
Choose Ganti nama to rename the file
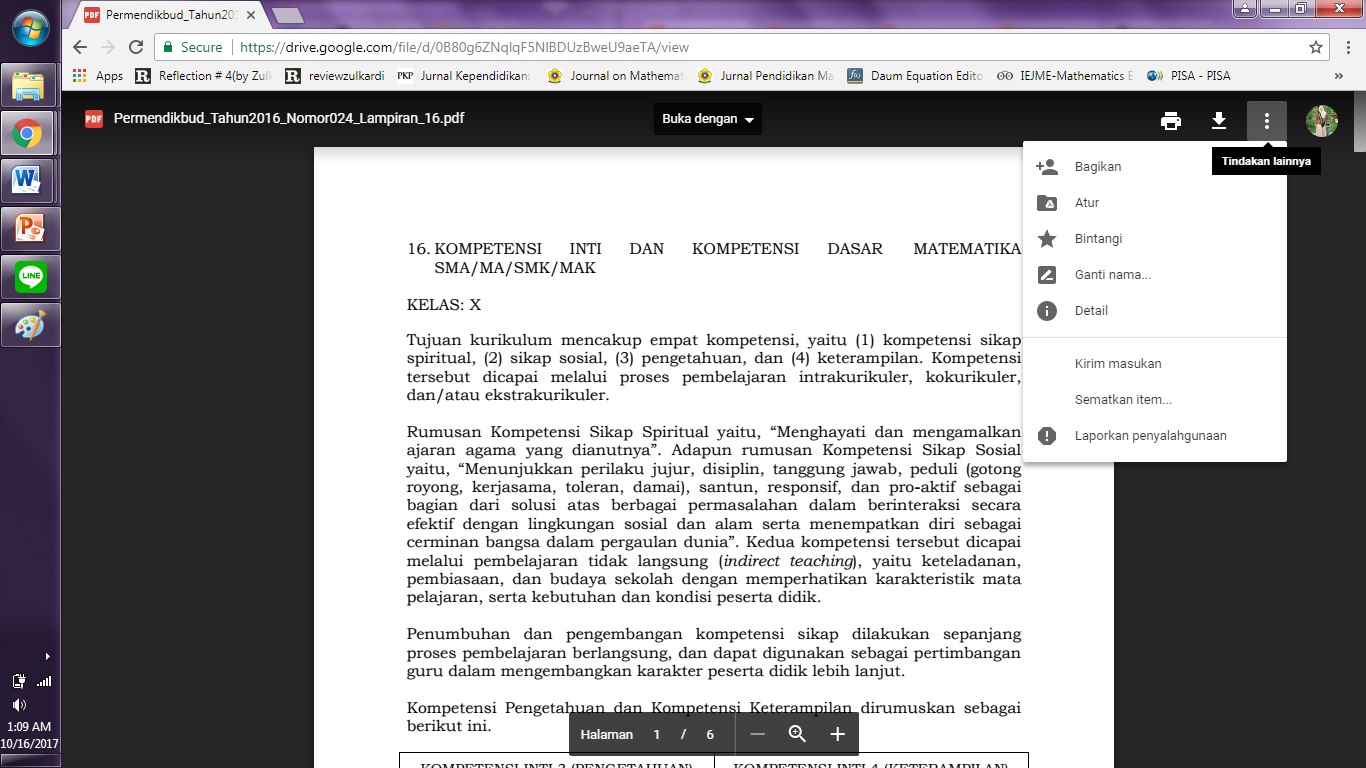pos(1110,274)
